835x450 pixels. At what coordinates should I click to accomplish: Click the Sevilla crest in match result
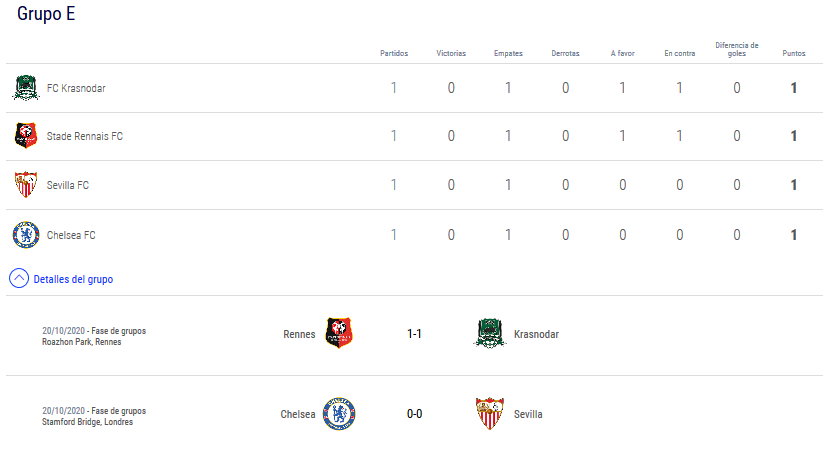[x=489, y=414]
